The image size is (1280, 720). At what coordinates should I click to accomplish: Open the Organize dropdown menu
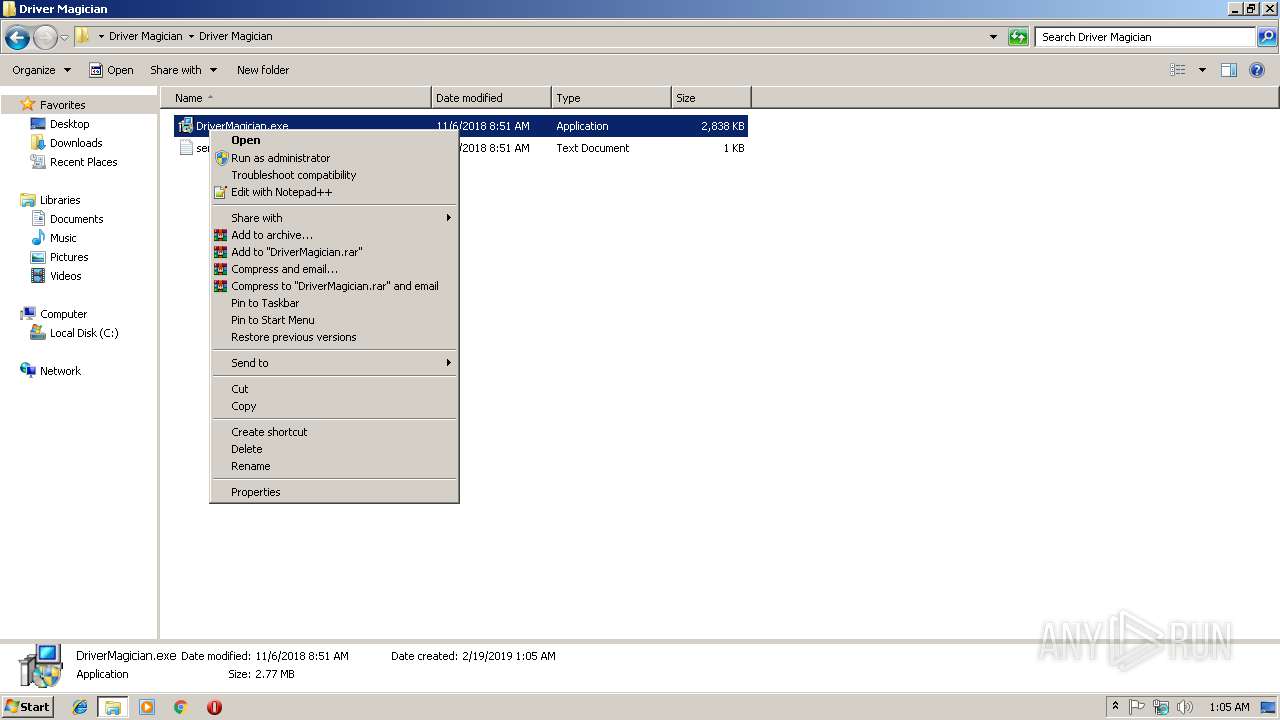click(x=42, y=70)
